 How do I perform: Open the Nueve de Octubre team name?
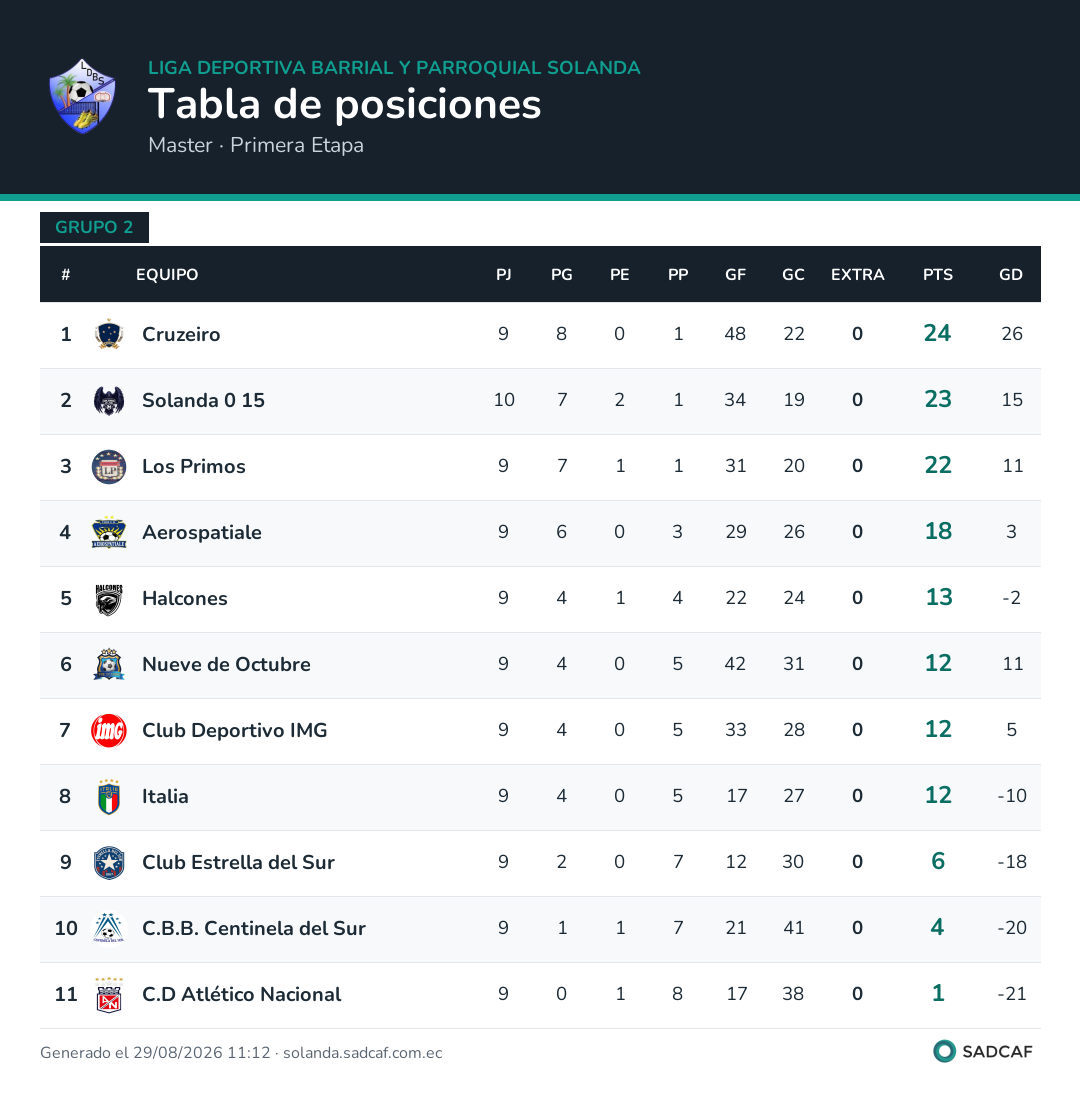pyautogui.click(x=226, y=665)
